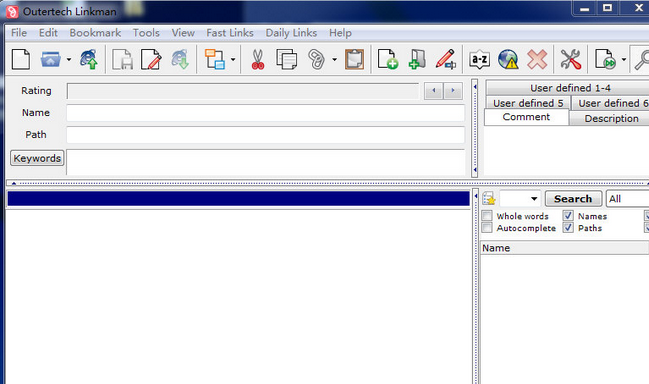Viewport: 649px width, 384px height.
Task: Click the magnifying glass search icon
Action: tap(642, 60)
